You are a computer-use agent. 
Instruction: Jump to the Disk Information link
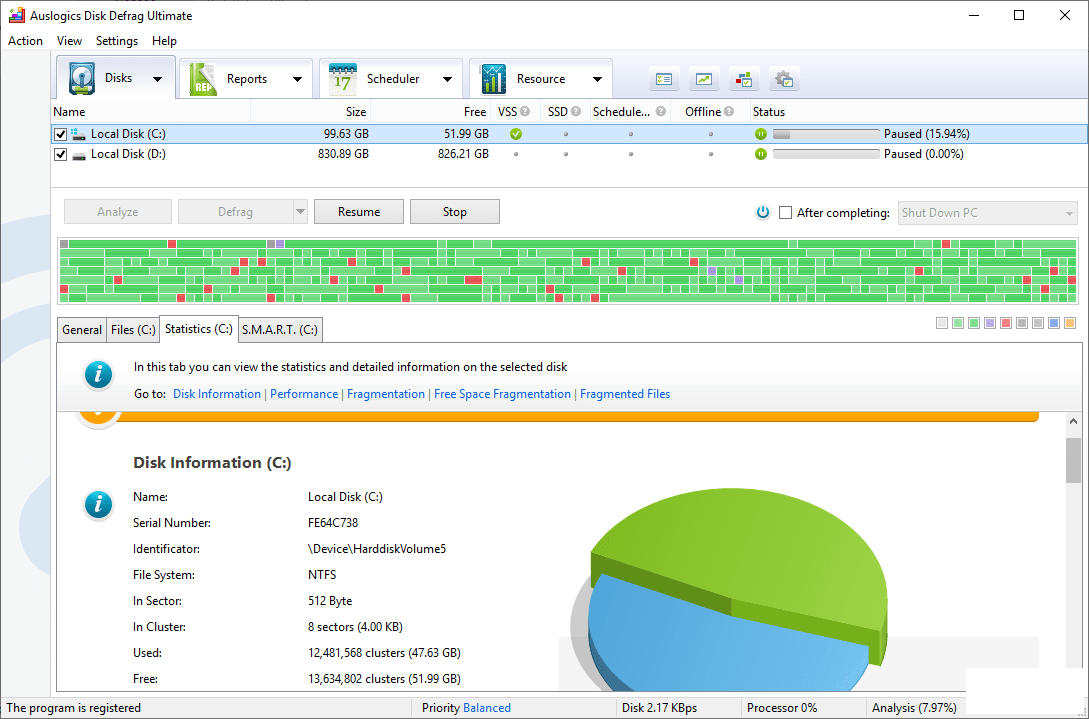pos(217,394)
